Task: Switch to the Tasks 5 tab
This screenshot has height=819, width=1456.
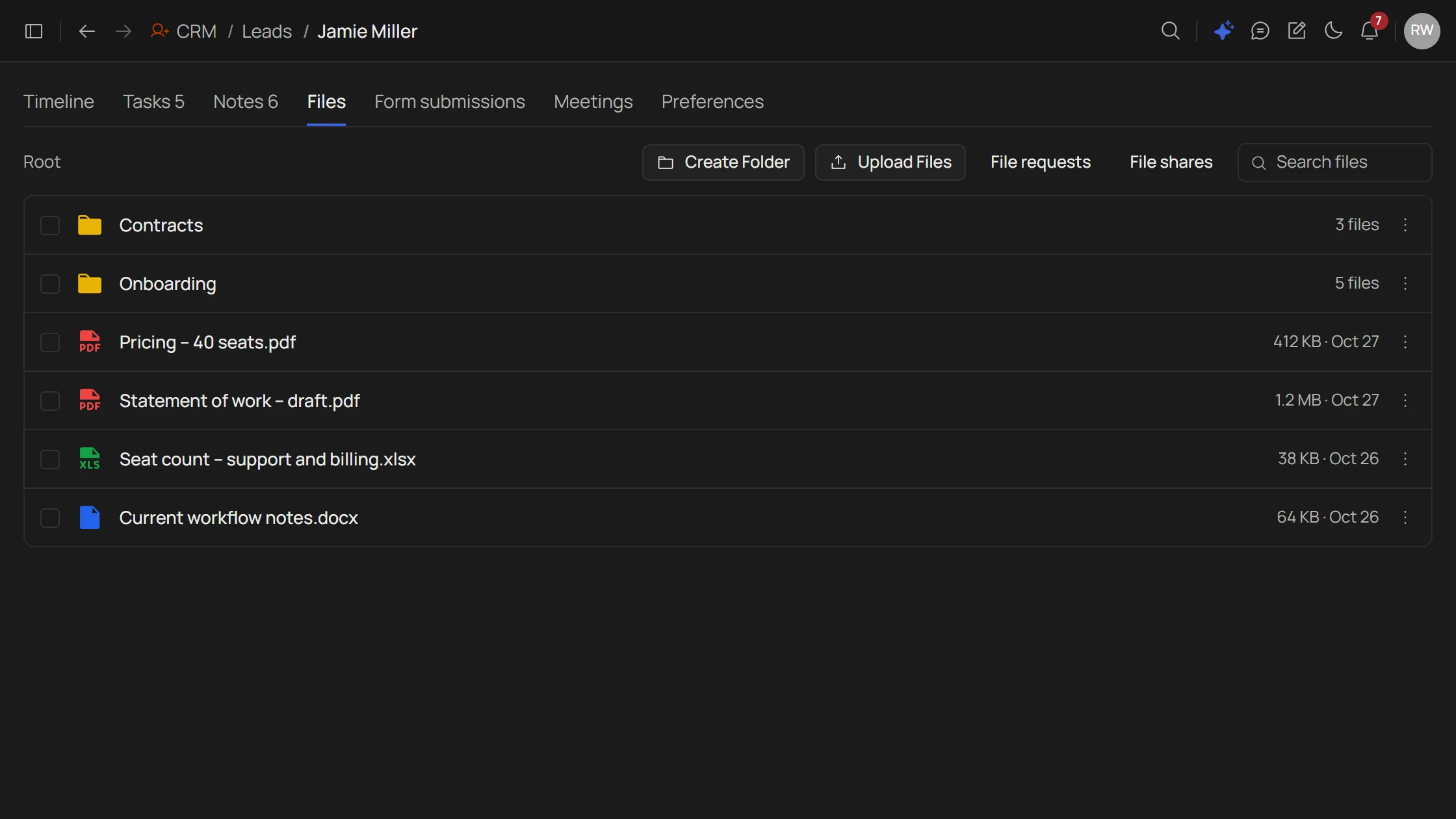Action: click(x=153, y=101)
